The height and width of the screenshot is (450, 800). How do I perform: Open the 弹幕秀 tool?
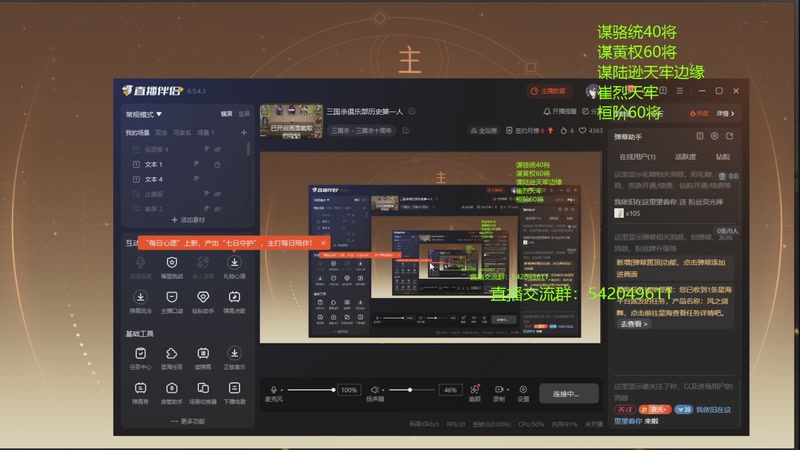click(x=140, y=392)
